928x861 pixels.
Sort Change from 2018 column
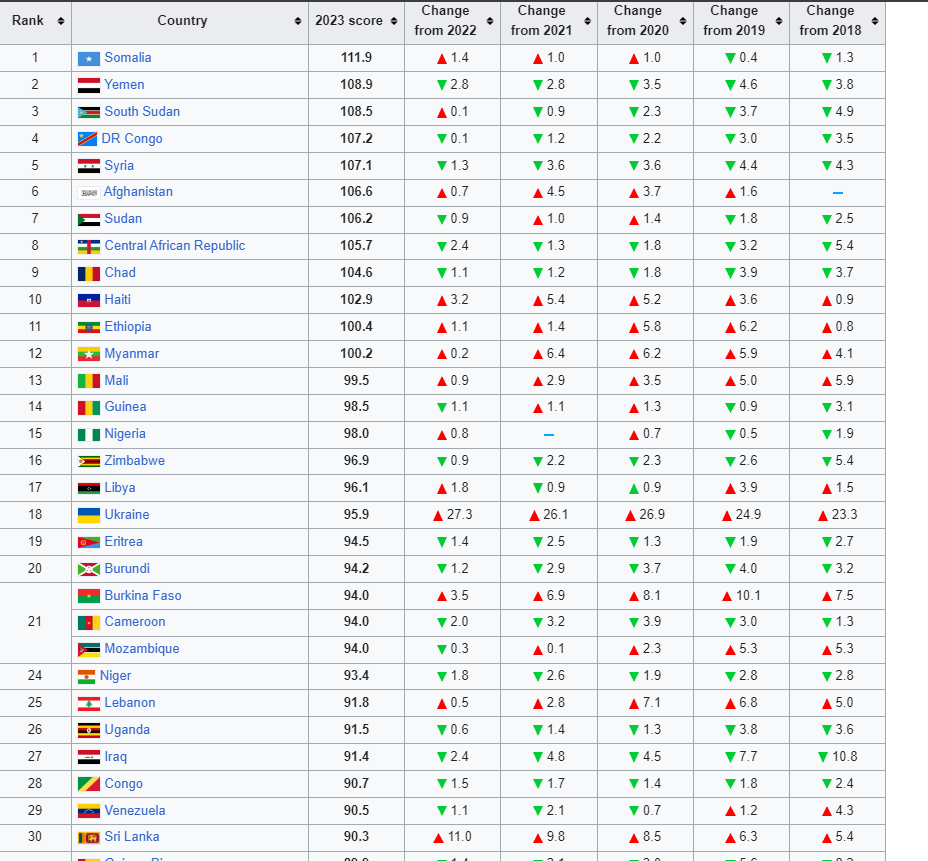(875, 21)
